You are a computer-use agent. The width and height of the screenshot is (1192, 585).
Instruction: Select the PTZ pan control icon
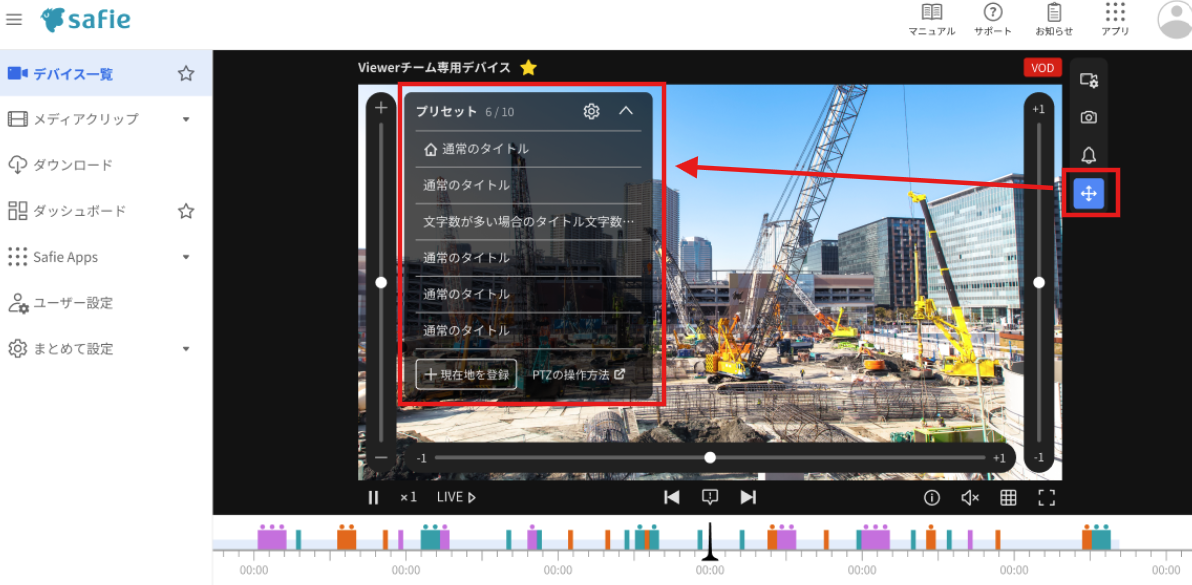pos(1088,193)
